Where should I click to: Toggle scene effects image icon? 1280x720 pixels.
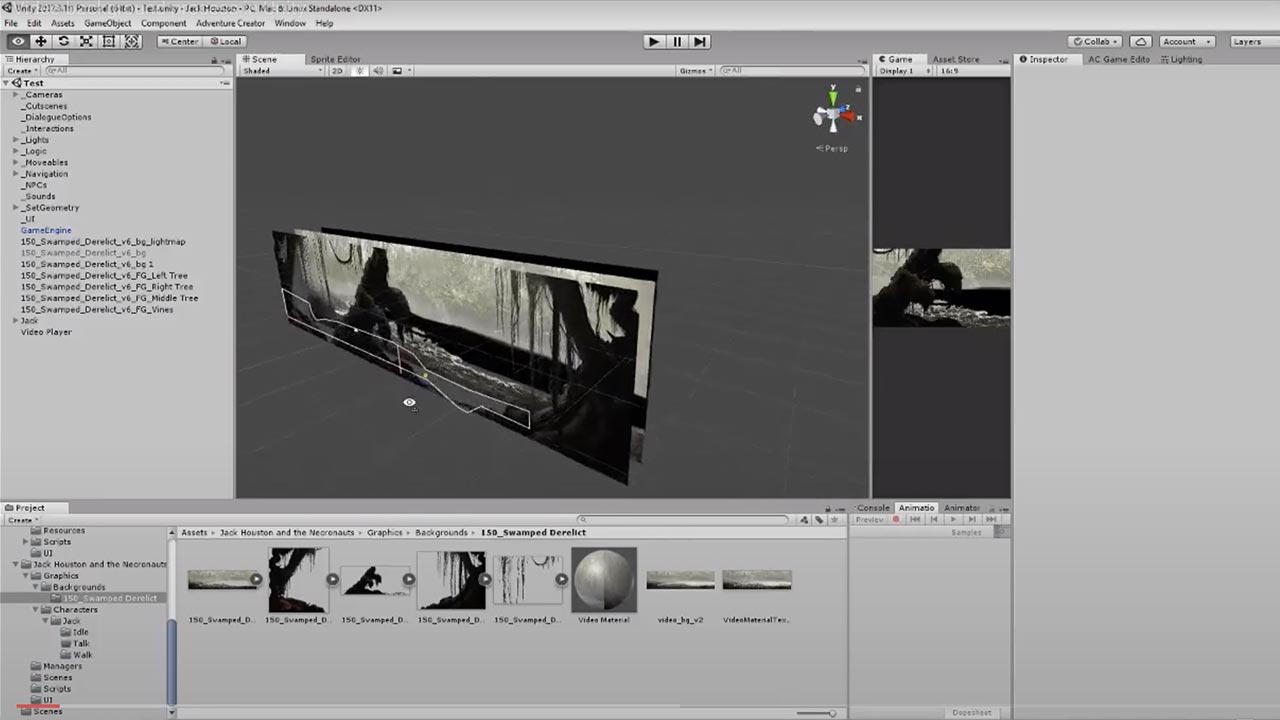[x=397, y=71]
